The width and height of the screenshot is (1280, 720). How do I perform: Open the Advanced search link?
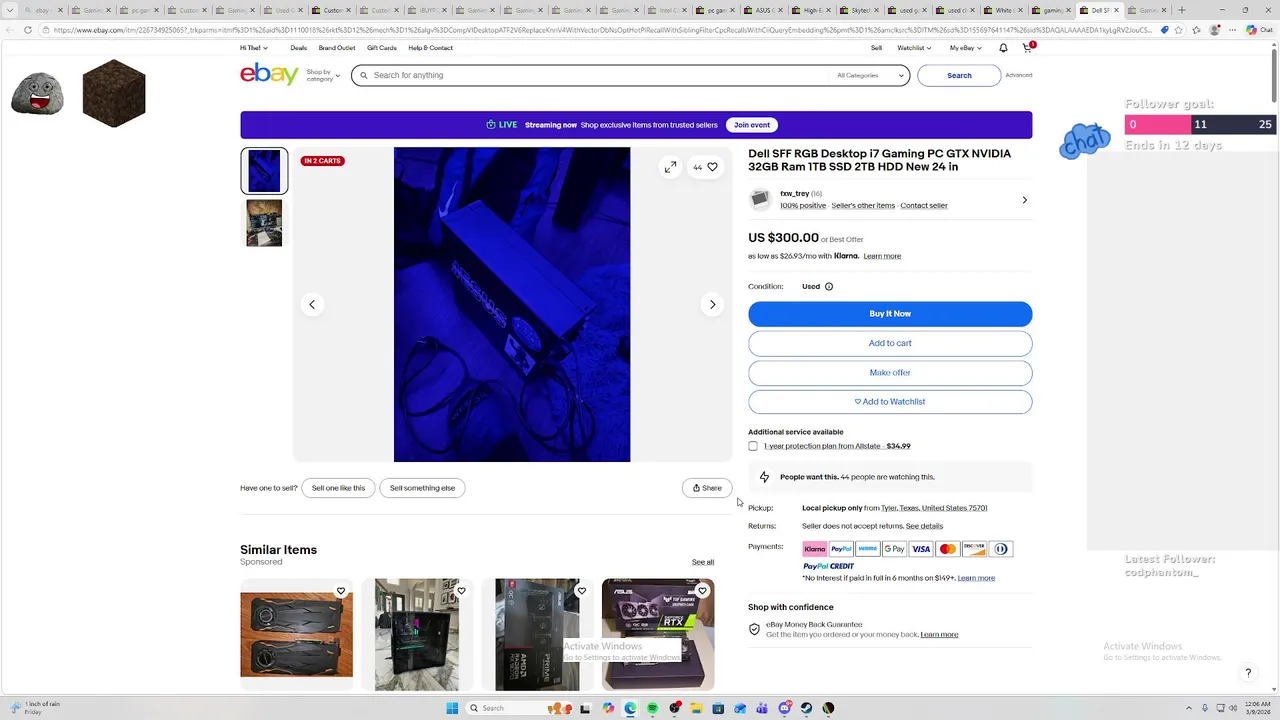1019,75
